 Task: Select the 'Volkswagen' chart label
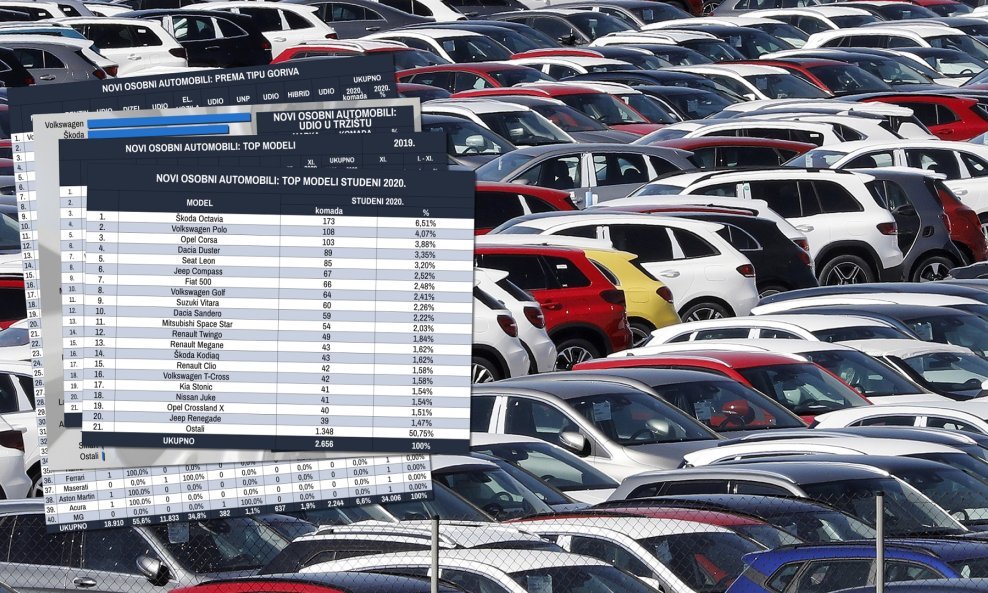[x=64, y=125]
